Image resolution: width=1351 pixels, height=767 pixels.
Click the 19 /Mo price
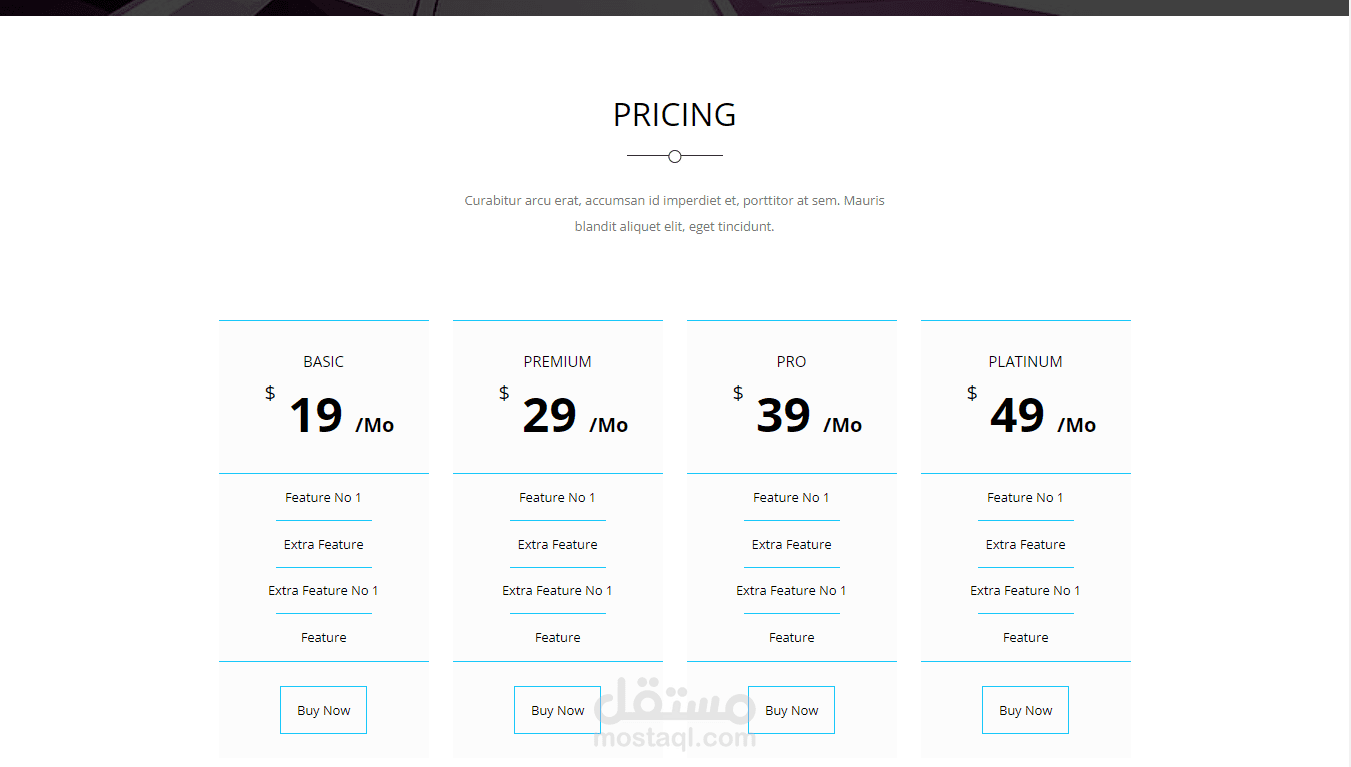341,416
